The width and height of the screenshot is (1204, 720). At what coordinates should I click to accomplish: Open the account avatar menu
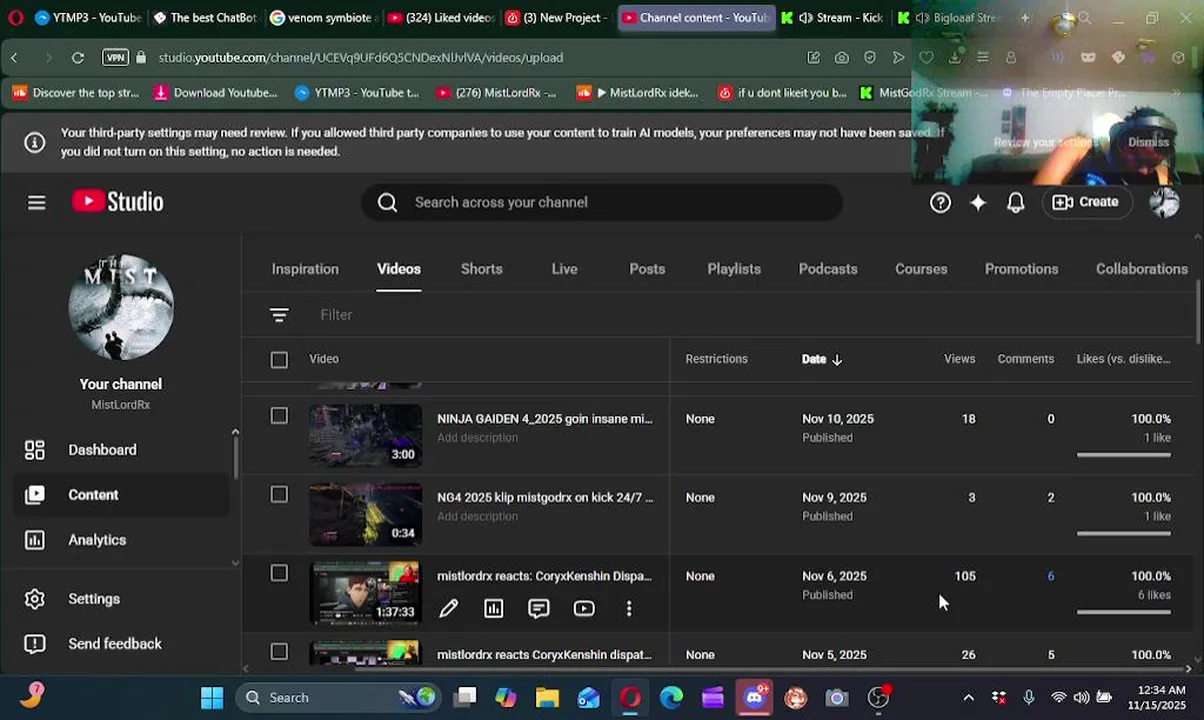pos(1164,202)
